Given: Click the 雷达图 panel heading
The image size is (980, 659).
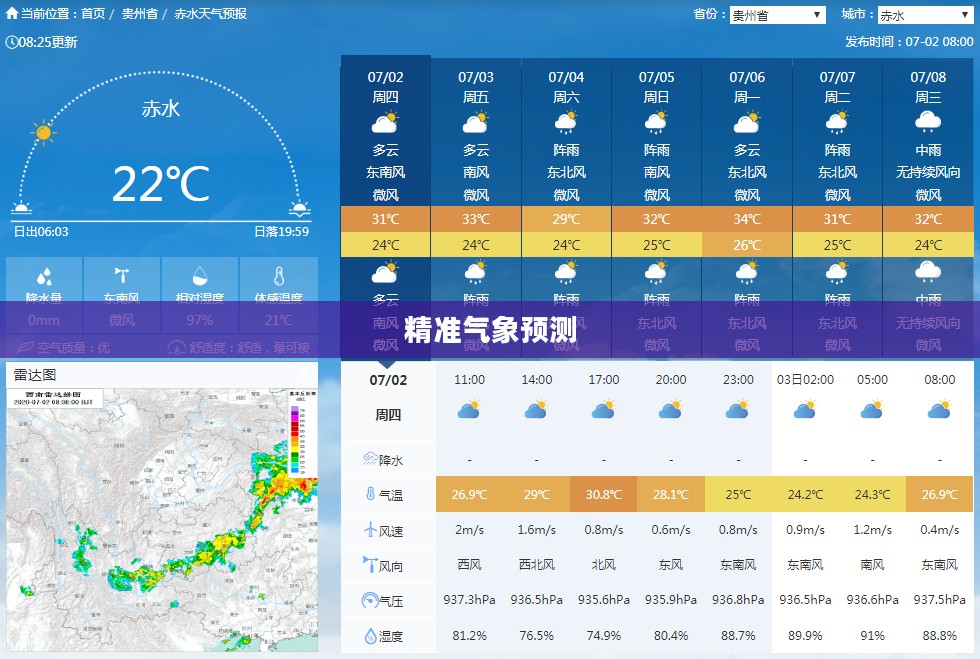Looking at the screenshot, I should (35, 375).
